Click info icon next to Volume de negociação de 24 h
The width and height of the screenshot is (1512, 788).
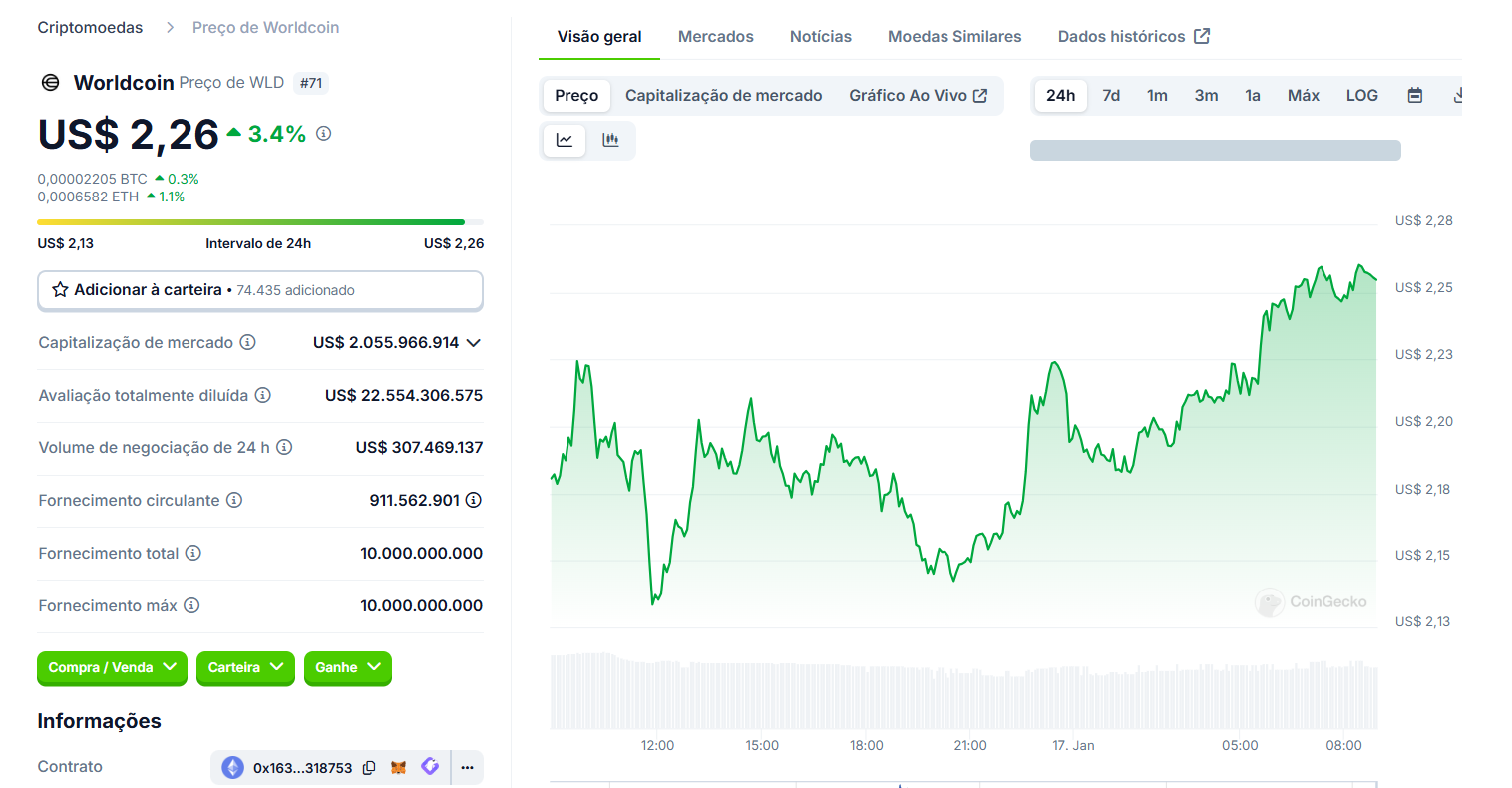click(284, 447)
